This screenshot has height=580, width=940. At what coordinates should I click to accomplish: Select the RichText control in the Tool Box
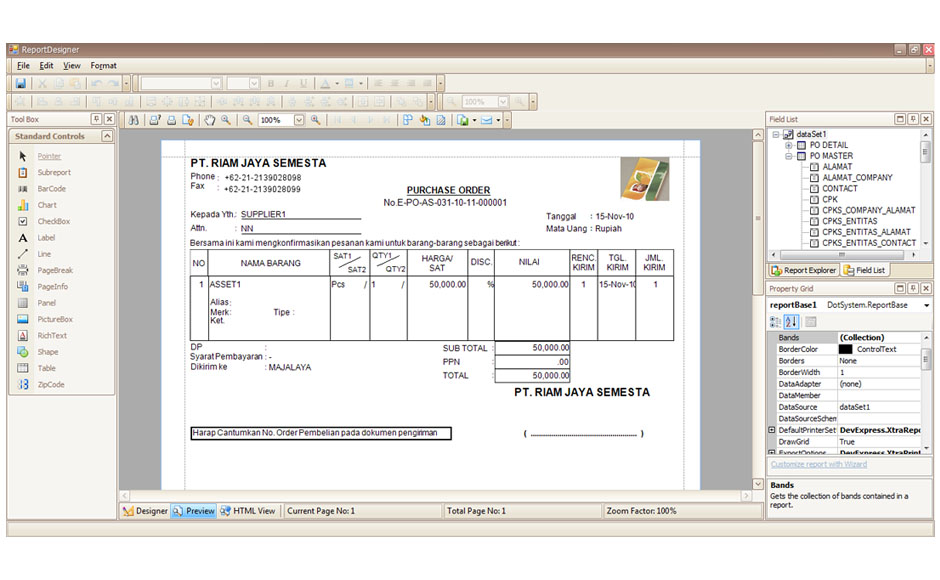51,336
